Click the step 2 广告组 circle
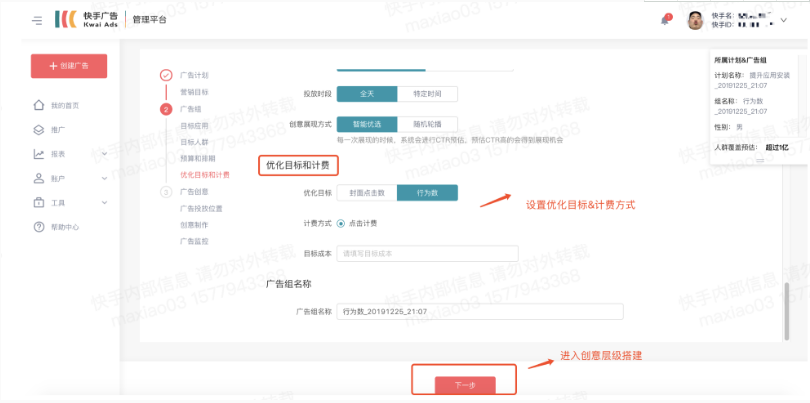The image size is (810, 403). pyautogui.click(x=166, y=109)
